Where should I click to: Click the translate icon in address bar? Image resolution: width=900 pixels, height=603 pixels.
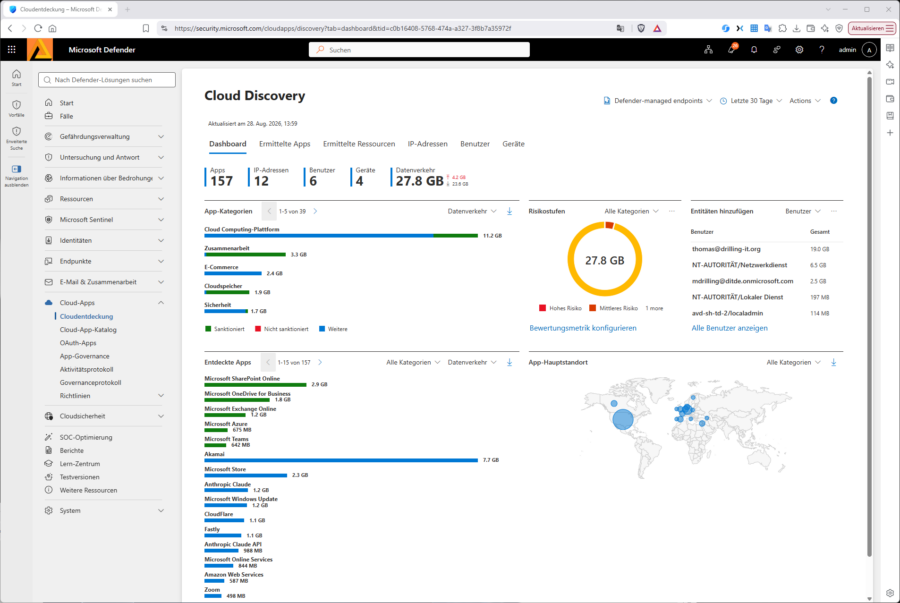(620, 28)
